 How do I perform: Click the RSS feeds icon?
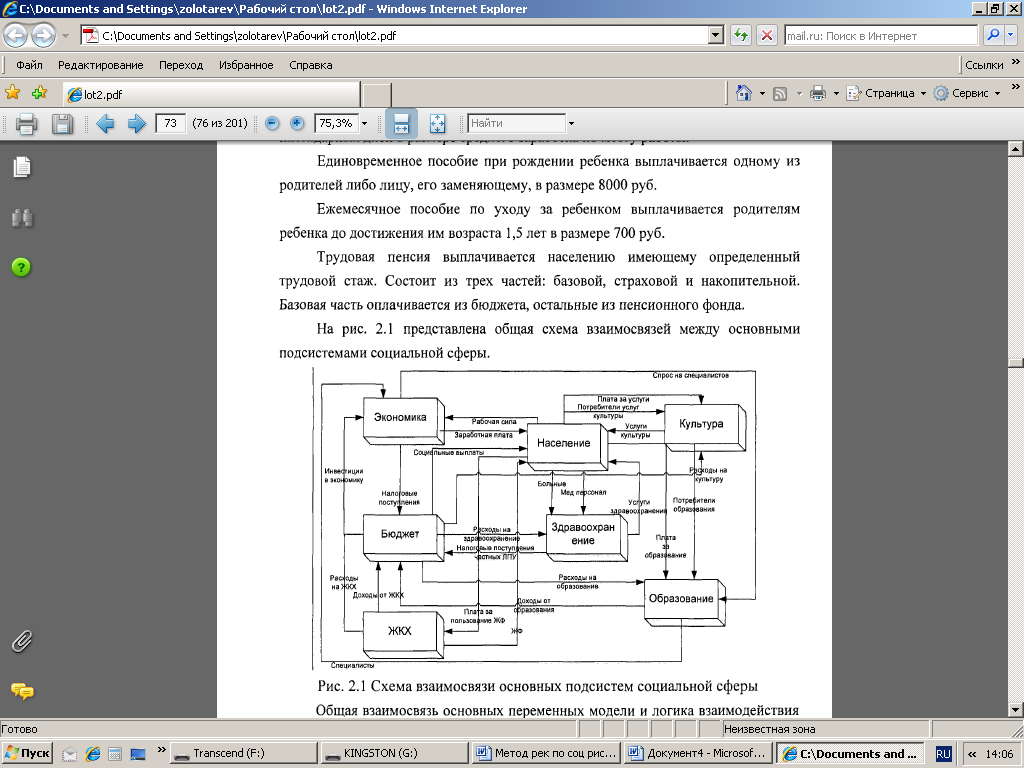coord(780,93)
